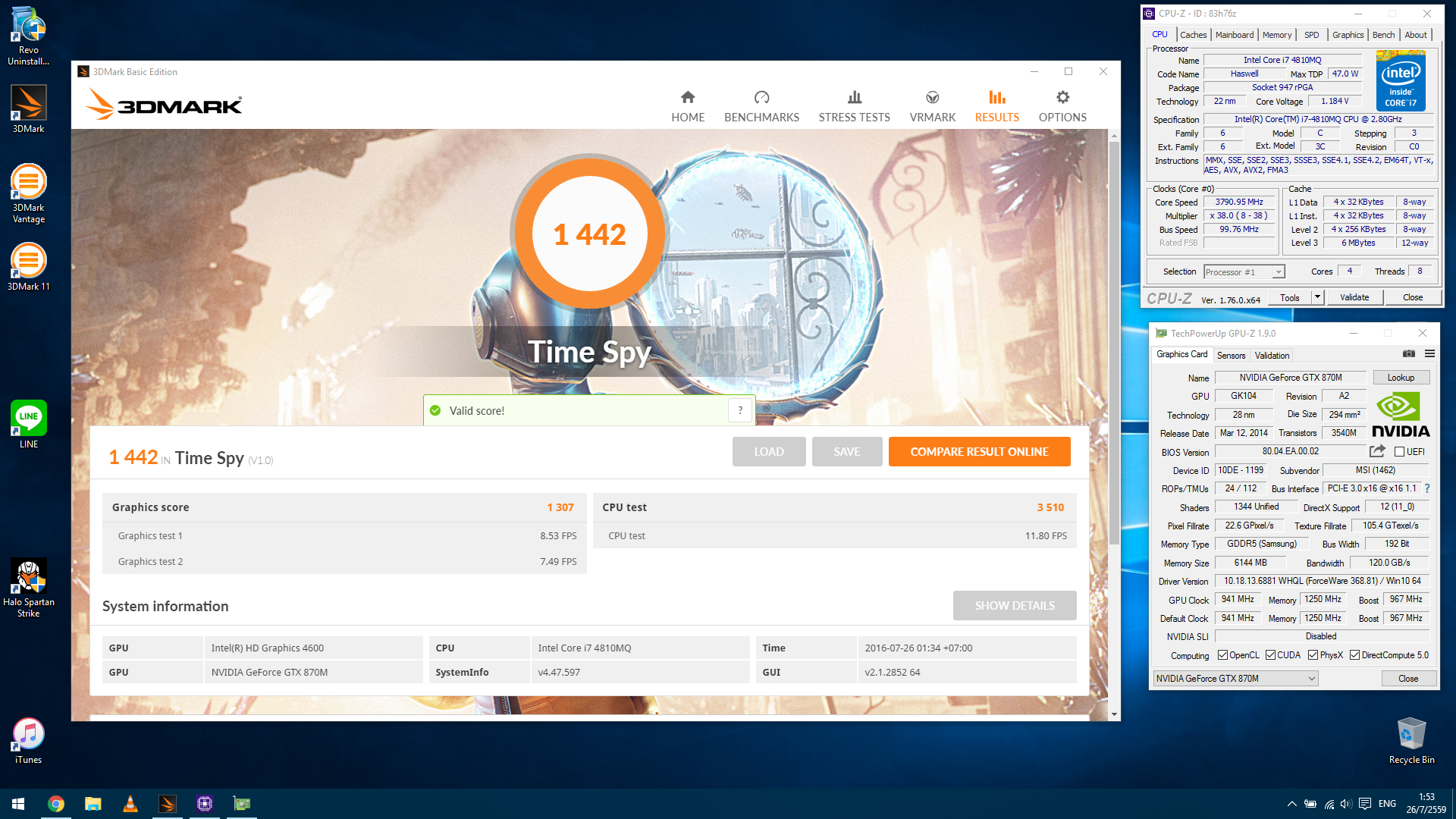
Task: Click Compare Result Online button
Action: (x=979, y=452)
